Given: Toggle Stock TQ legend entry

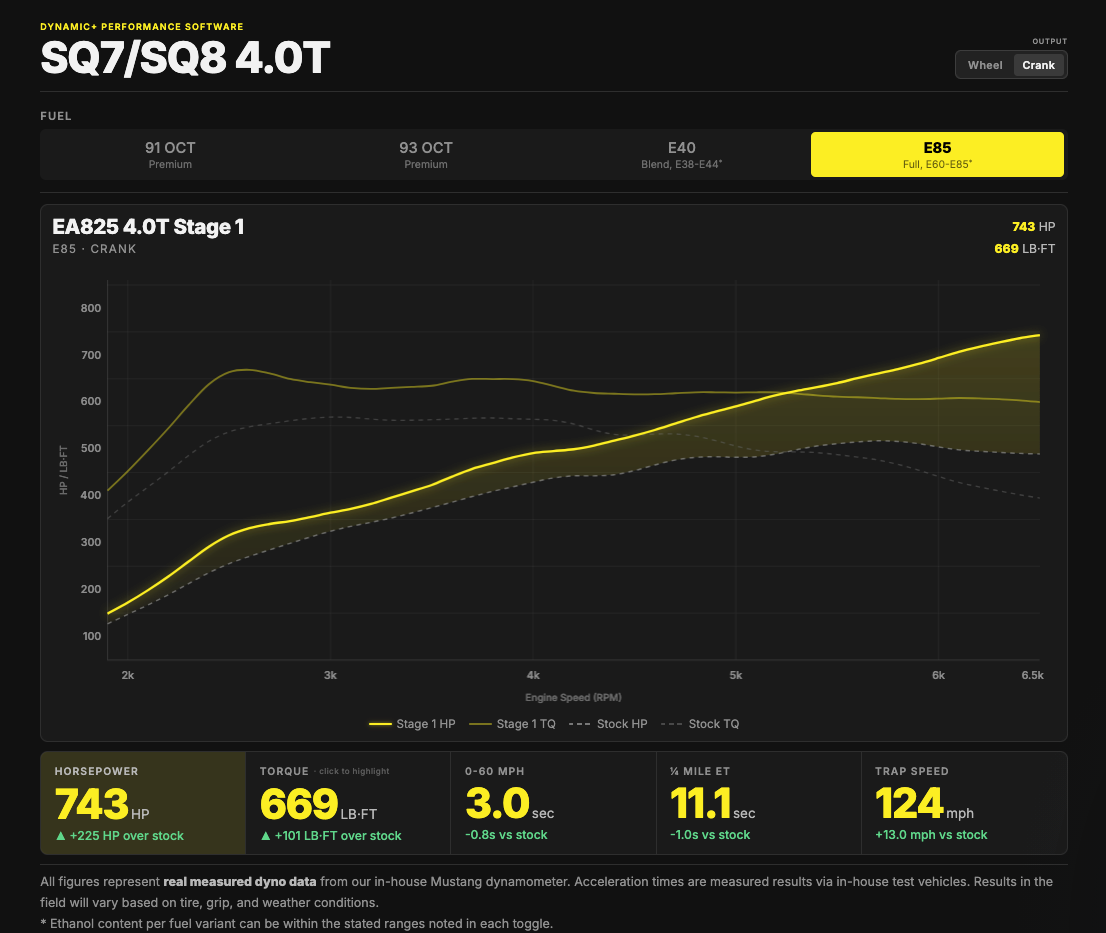Looking at the screenshot, I should [x=700, y=724].
